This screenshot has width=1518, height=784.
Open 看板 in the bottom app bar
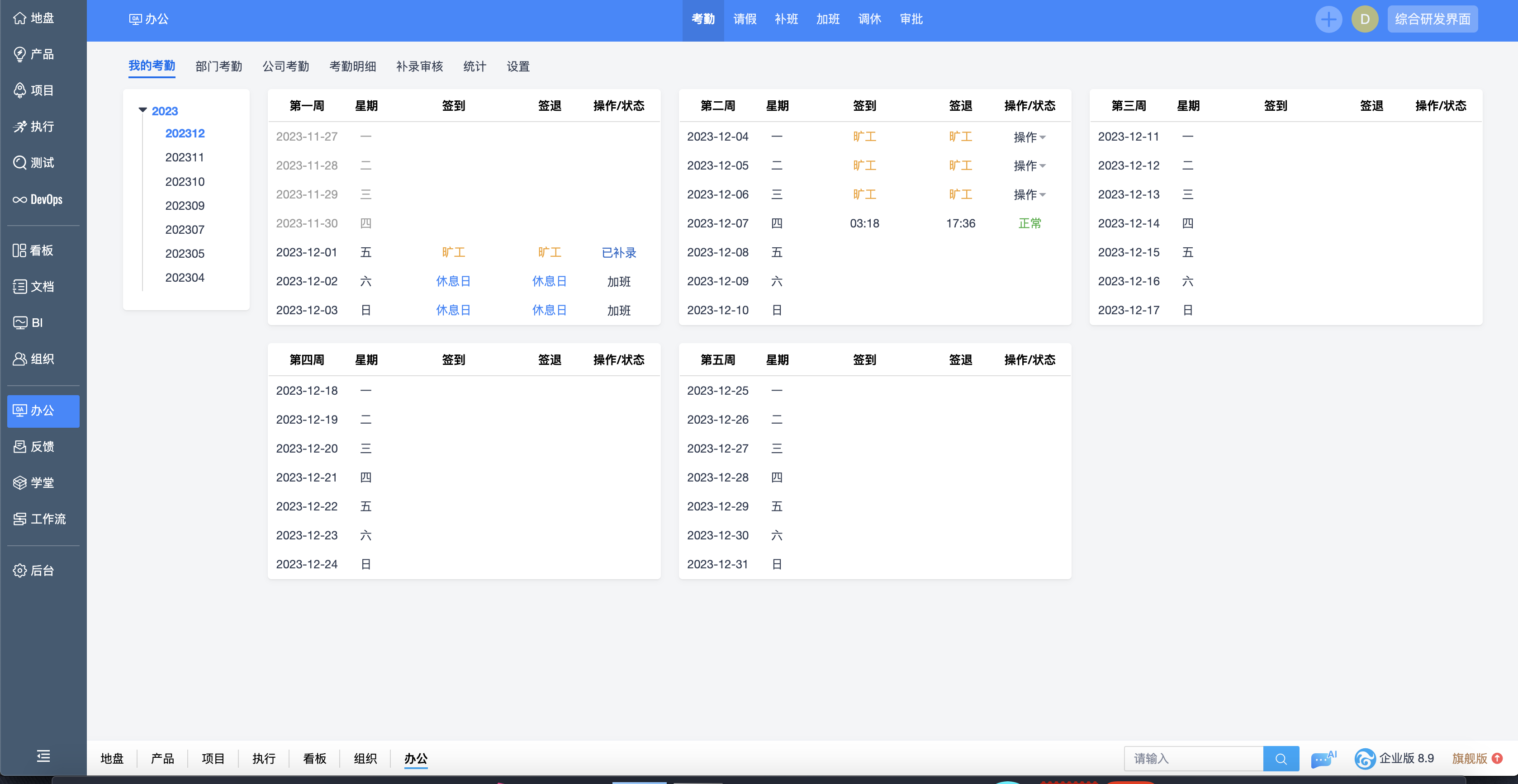pos(315,759)
